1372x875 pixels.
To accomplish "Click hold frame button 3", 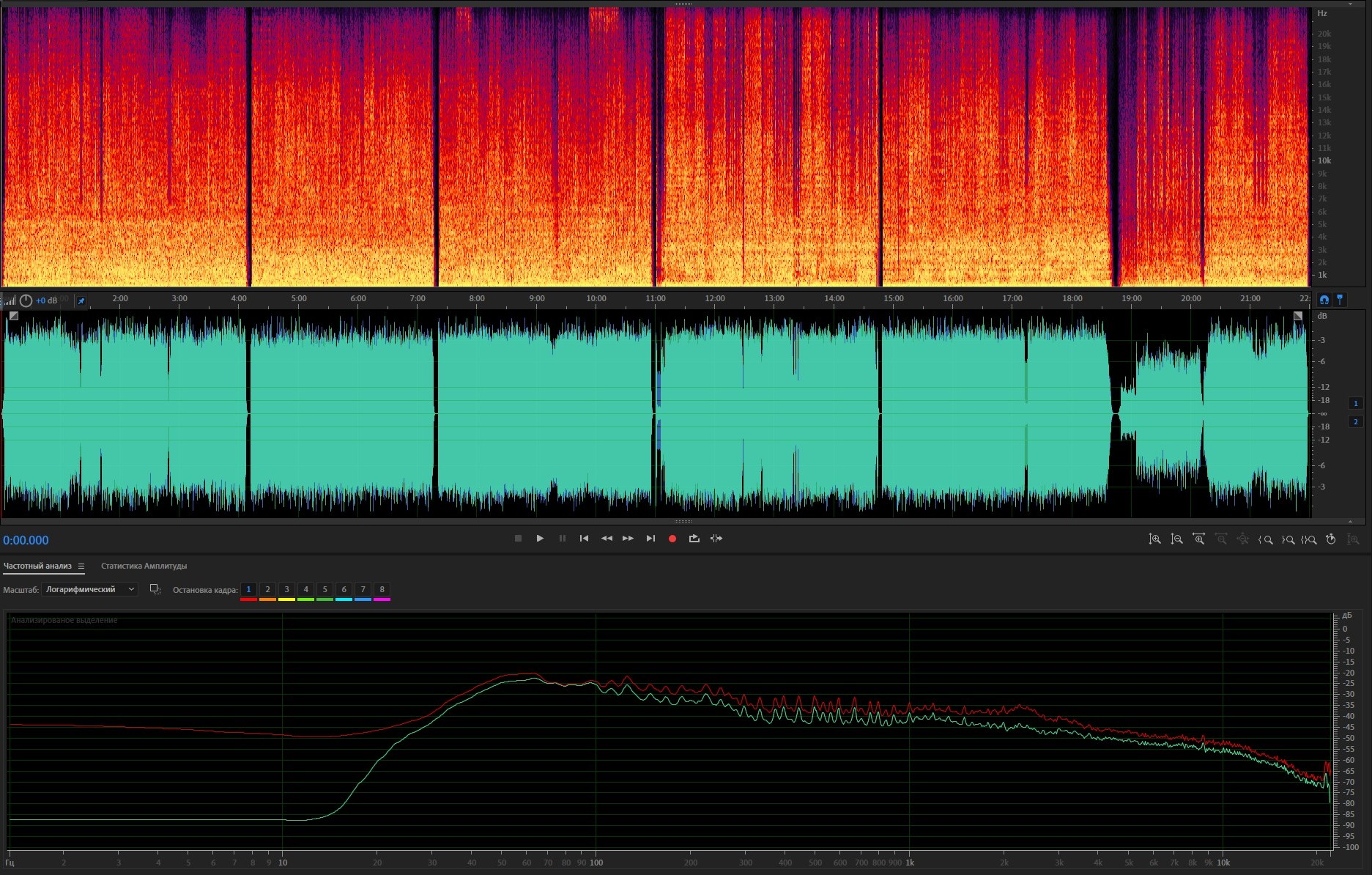I will [286, 589].
